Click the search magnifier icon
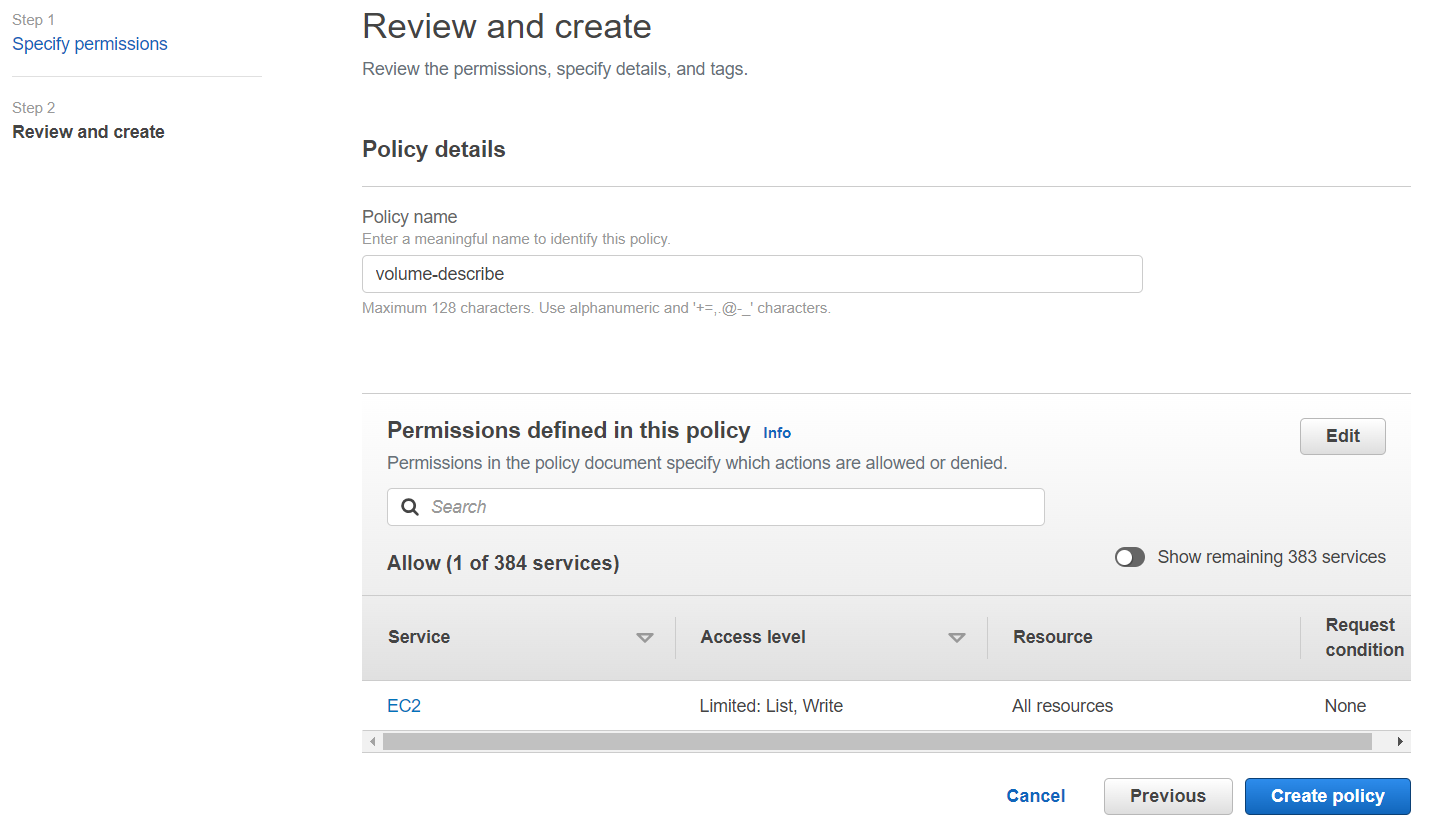This screenshot has height=823, width=1437. (410, 507)
